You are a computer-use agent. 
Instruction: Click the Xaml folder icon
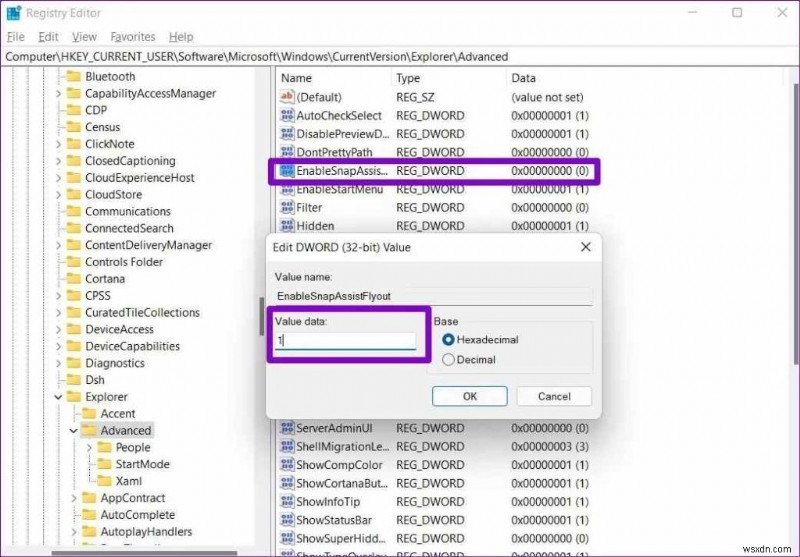tap(105, 480)
